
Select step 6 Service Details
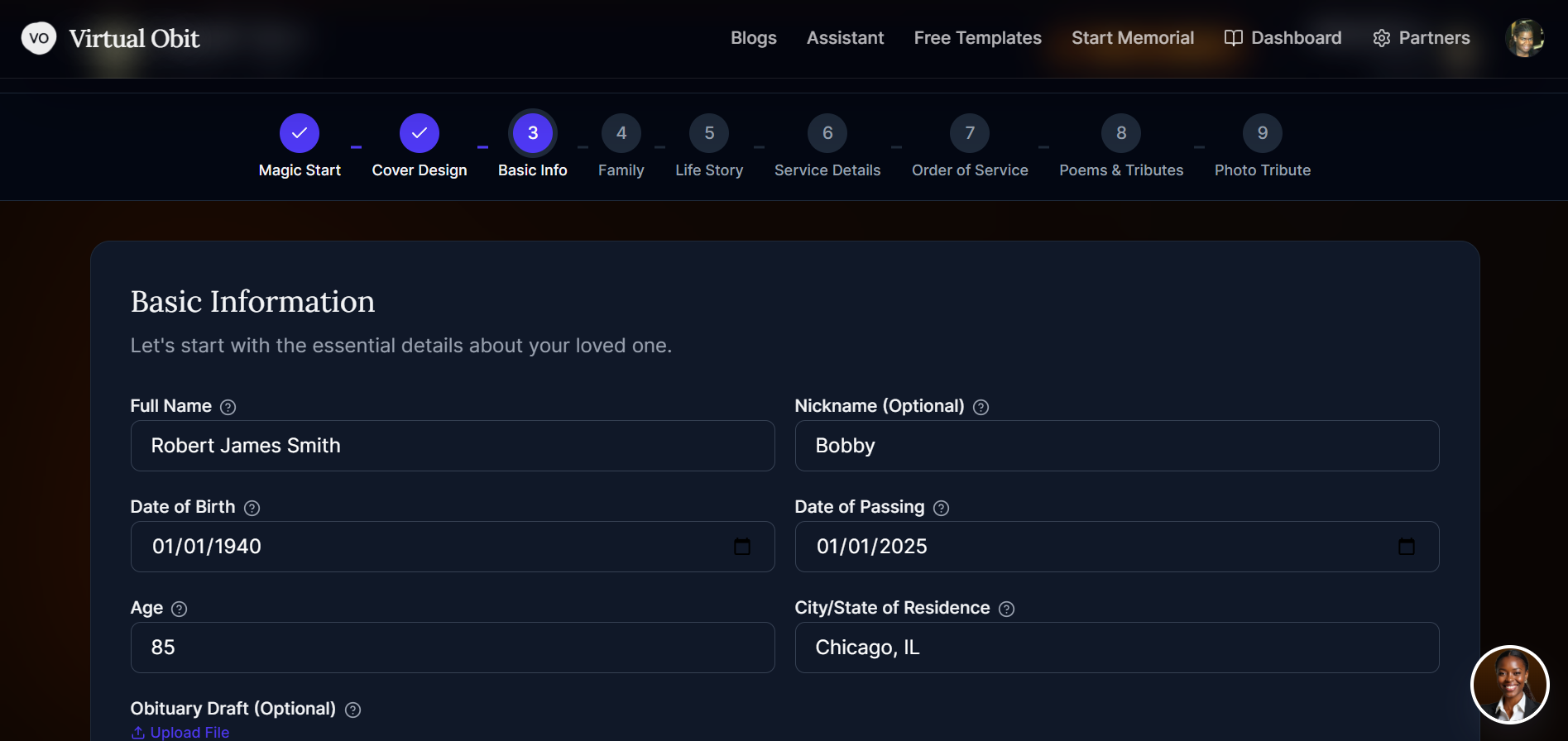827,133
